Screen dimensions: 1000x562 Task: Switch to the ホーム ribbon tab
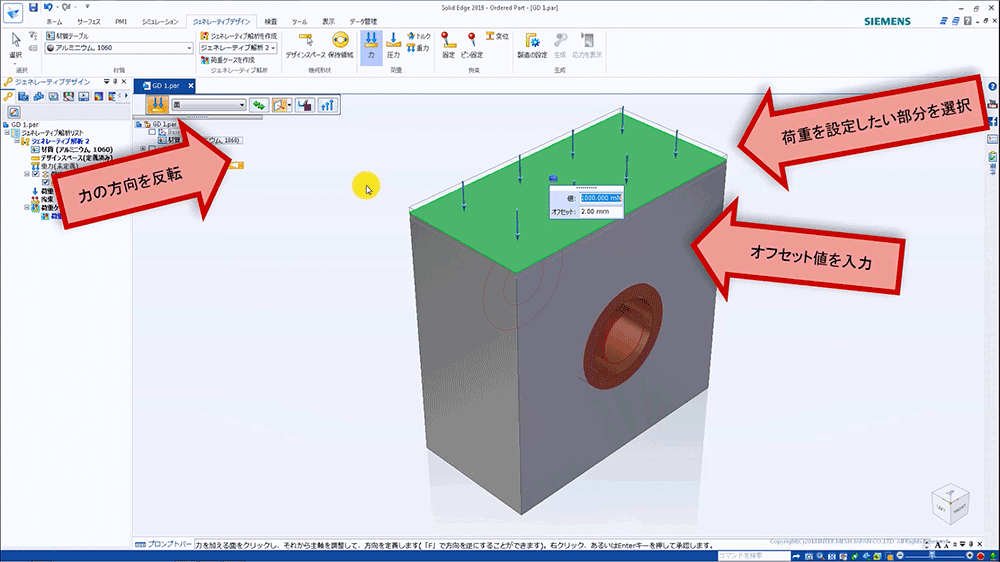[x=54, y=22]
